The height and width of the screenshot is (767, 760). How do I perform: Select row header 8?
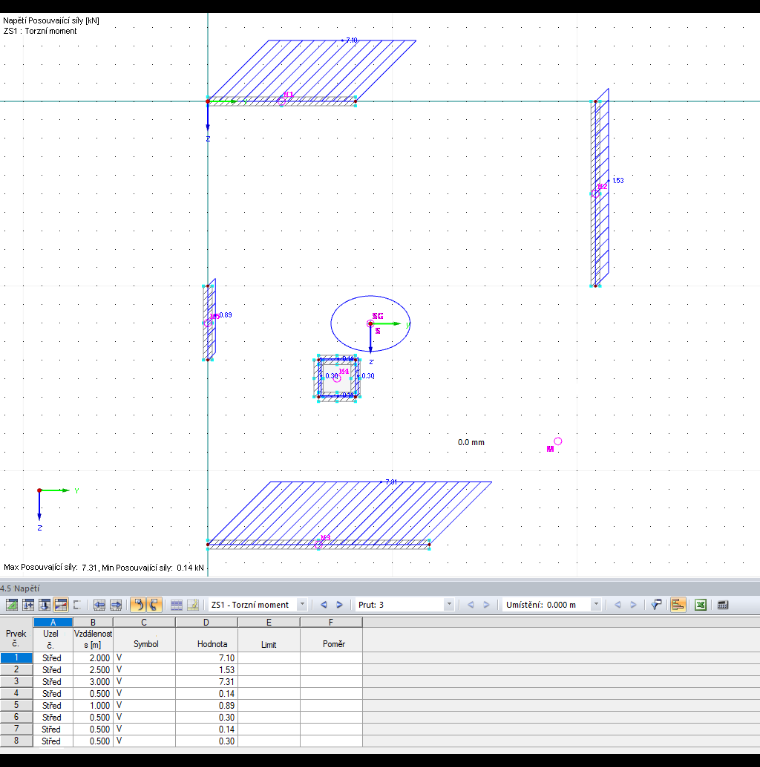click(16, 741)
